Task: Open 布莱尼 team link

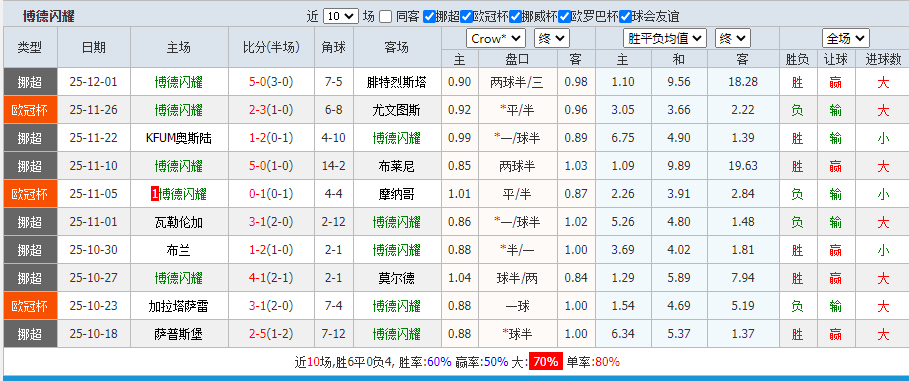Action: [397, 166]
